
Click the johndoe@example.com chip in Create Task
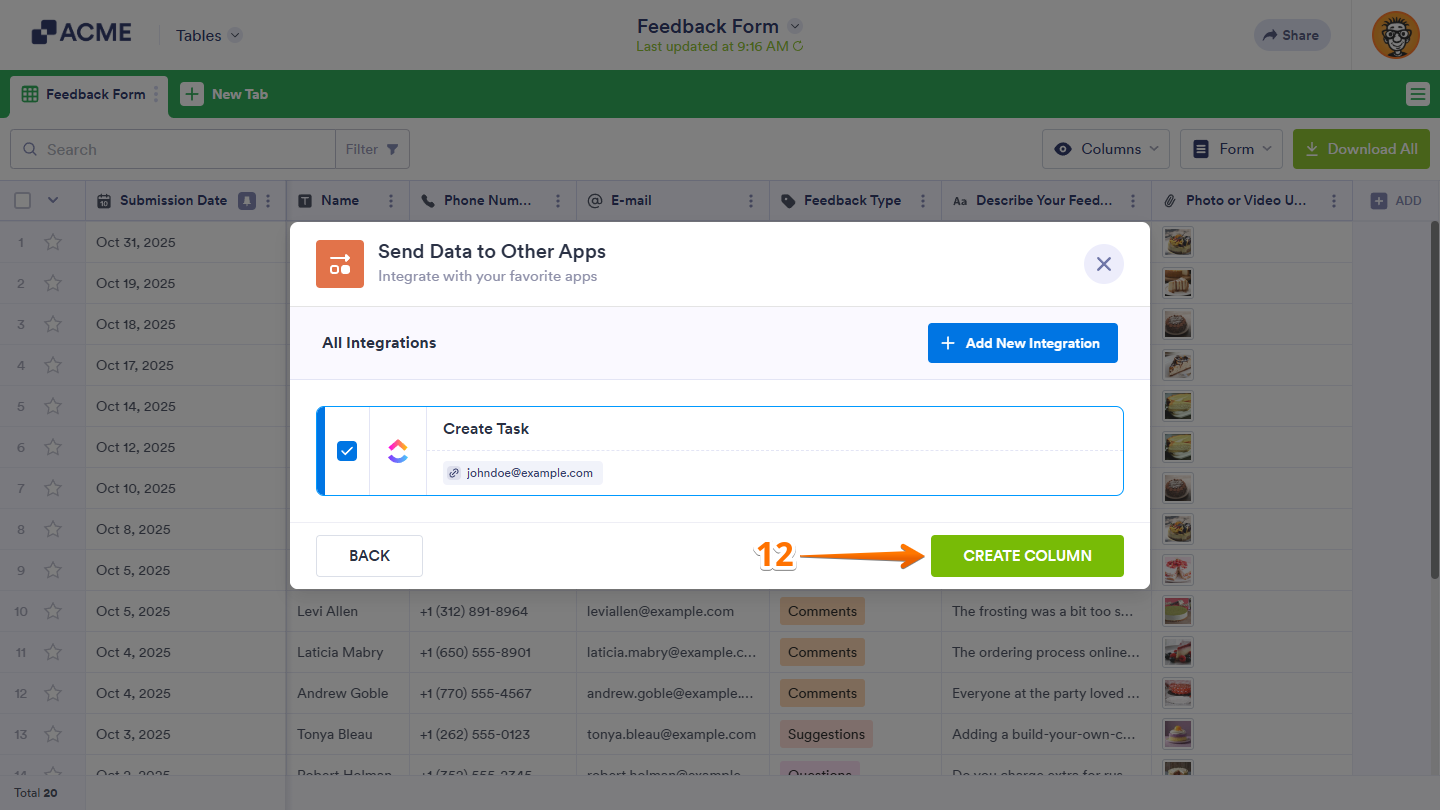pos(520,472)
